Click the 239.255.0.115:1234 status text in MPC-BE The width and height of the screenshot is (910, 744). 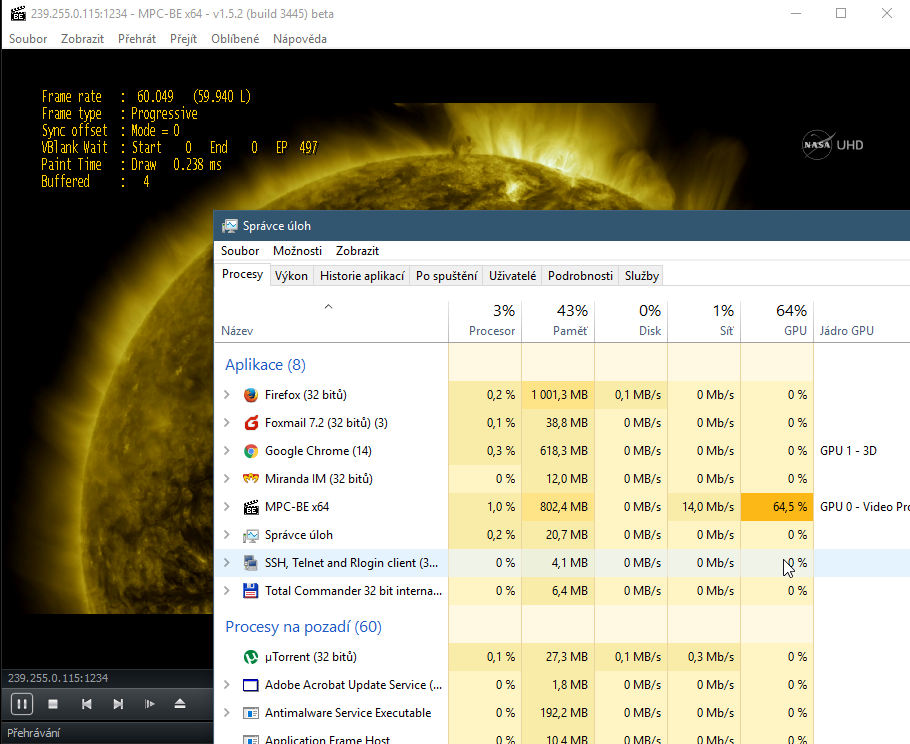click(x=58, y=678)
